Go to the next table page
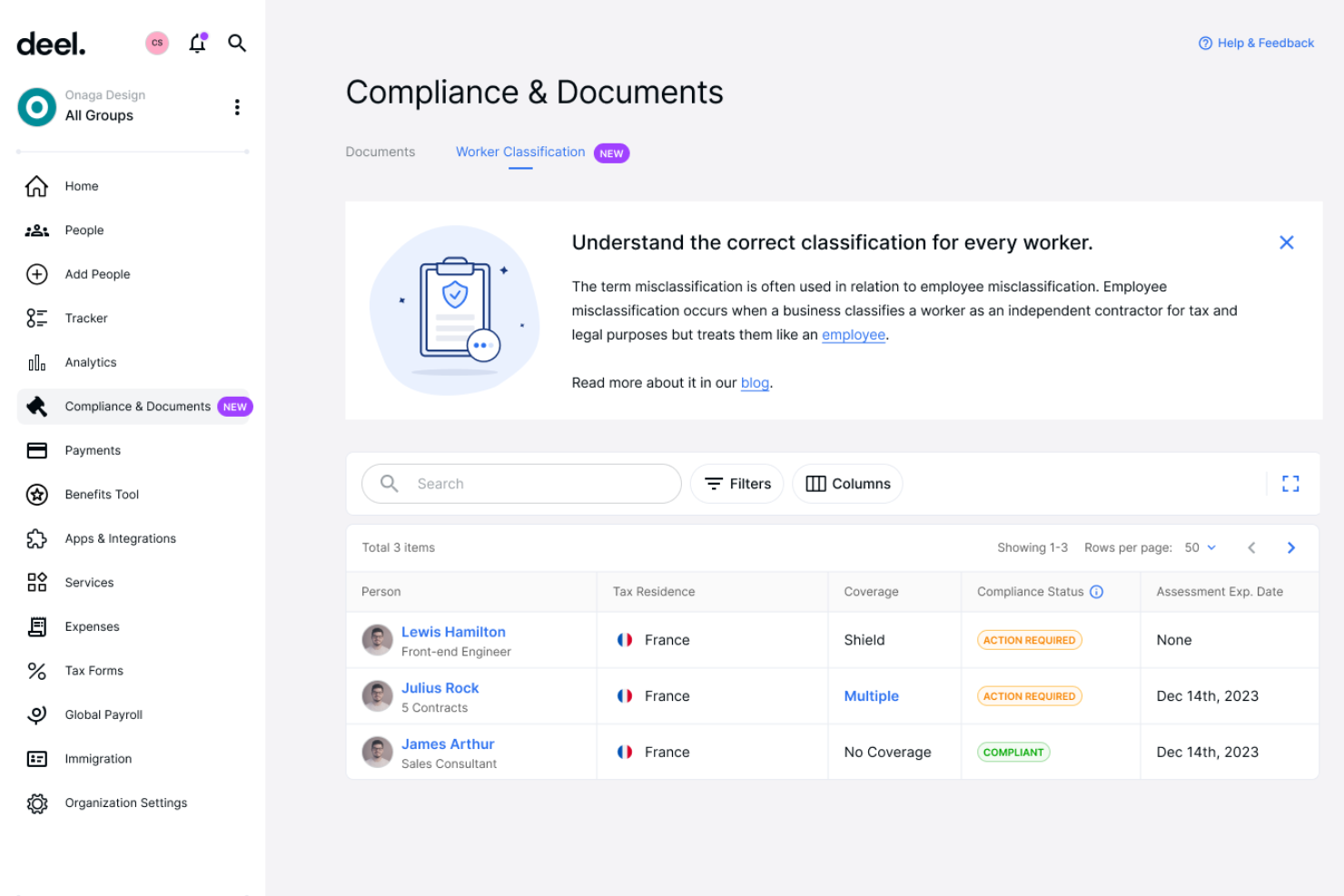Viewport: 1344px width, 896px height. [x=1290, y=547]
